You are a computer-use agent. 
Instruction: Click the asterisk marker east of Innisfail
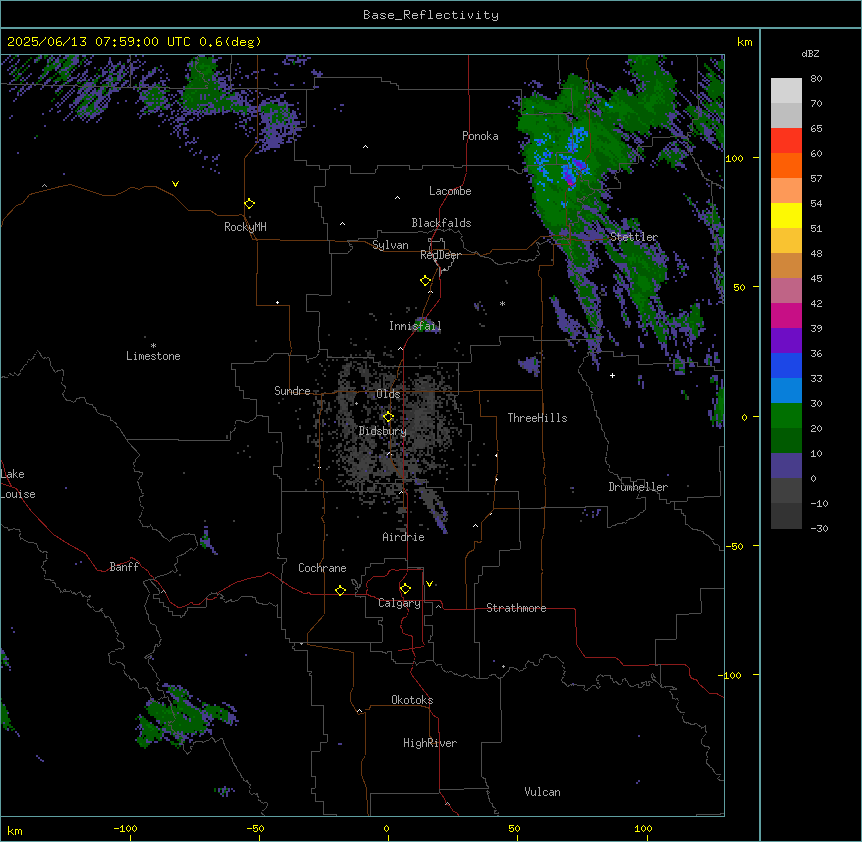(x=502, y=303)
